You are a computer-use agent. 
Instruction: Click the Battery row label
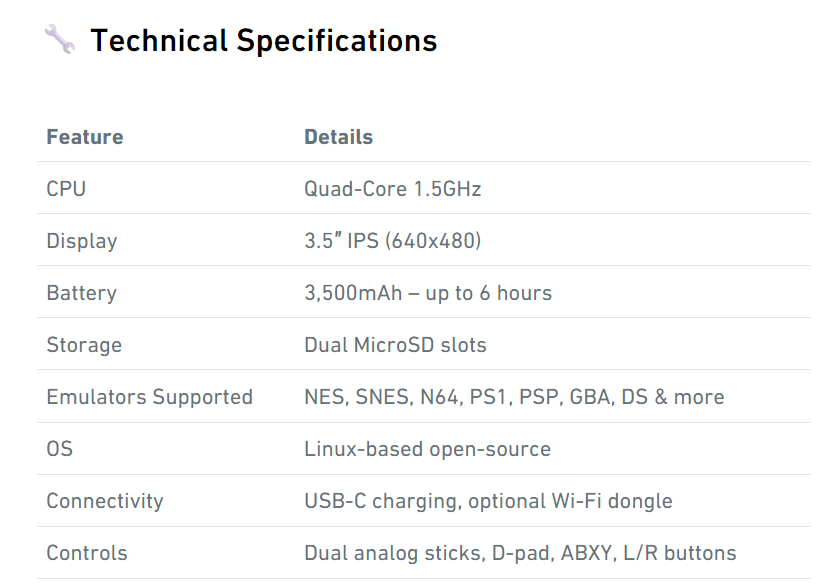(82, 294)
